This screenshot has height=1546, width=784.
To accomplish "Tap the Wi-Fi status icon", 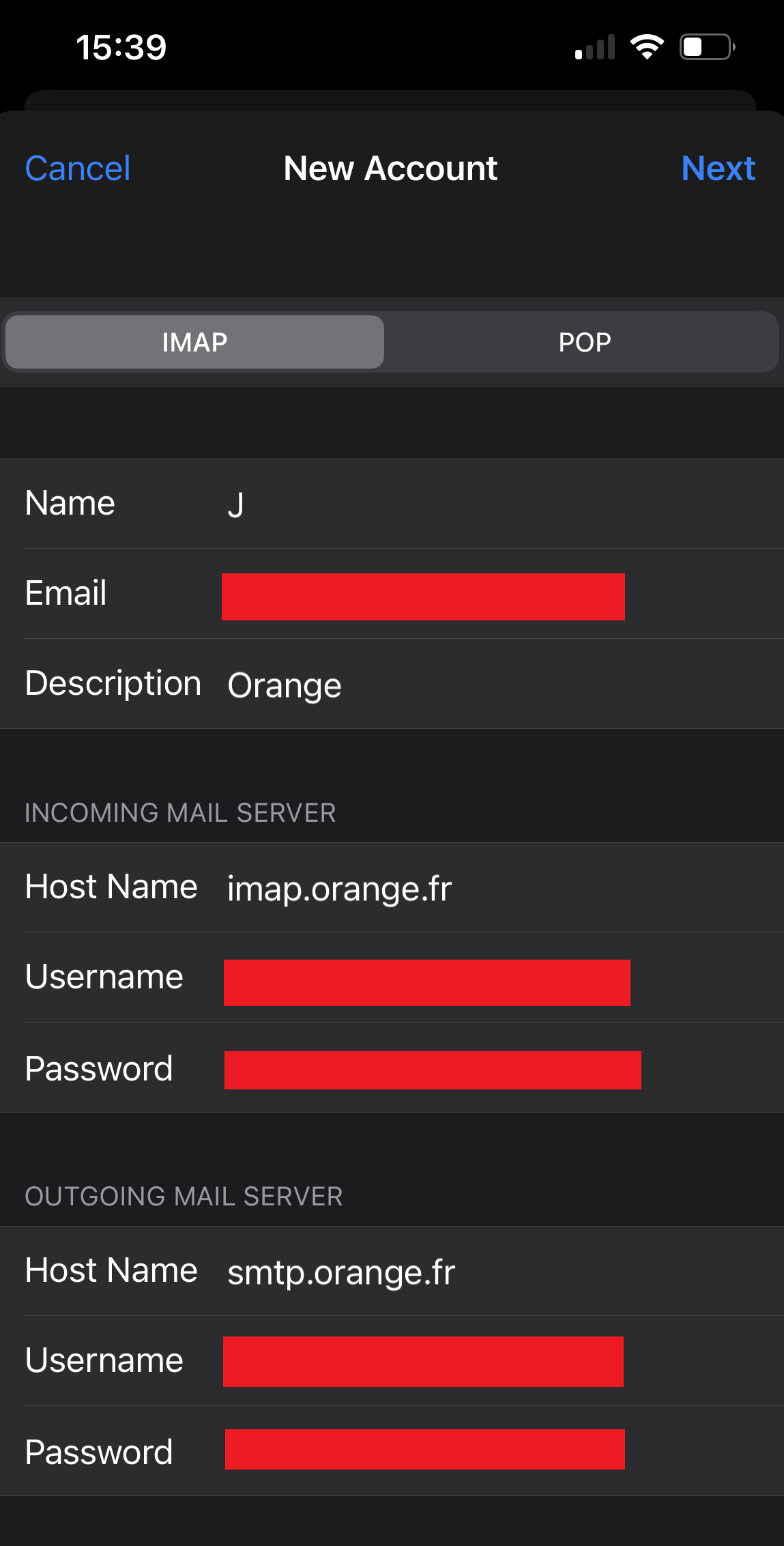I will pyautogui.click(x=647, y=46).
